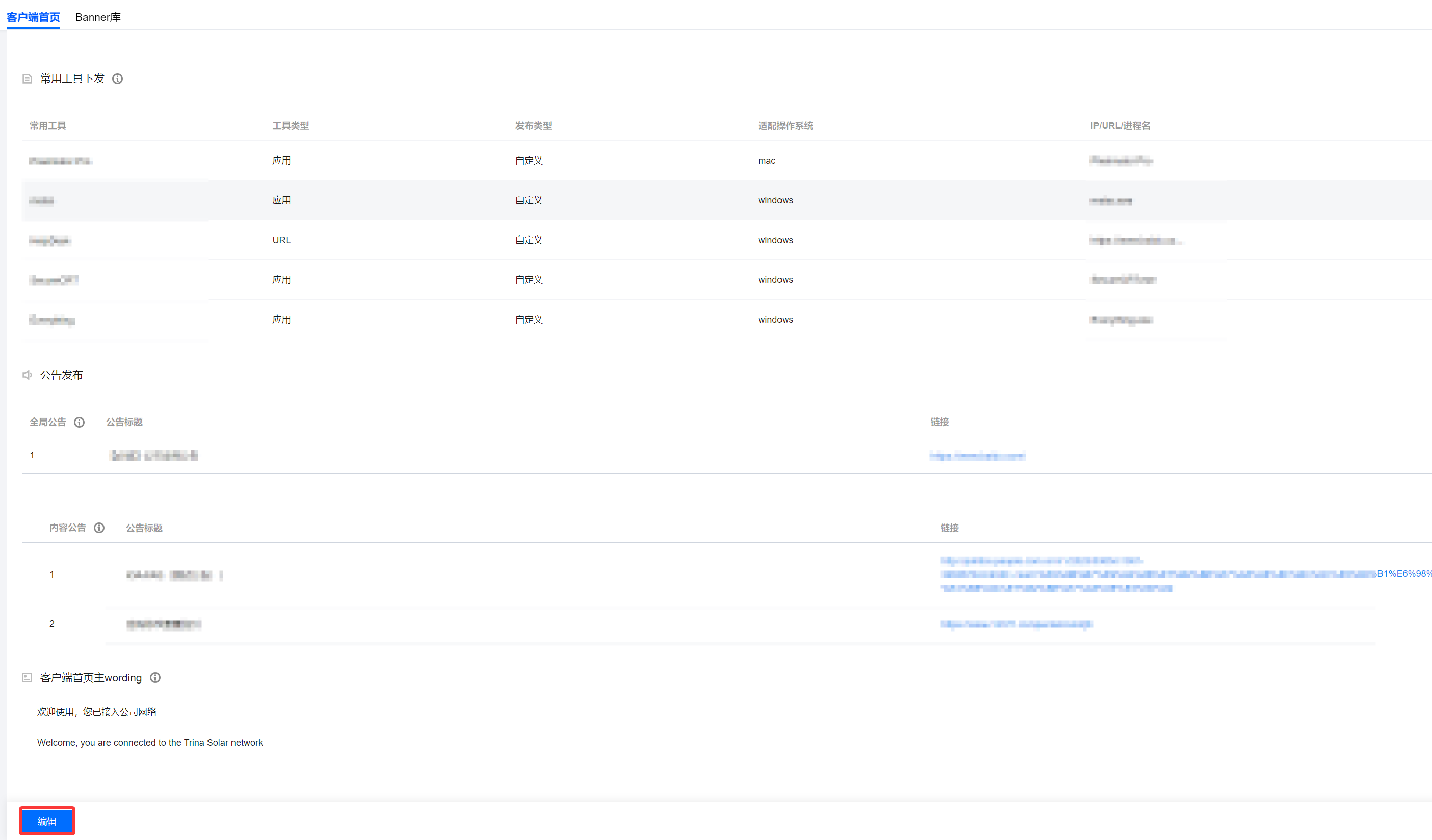
Task: Show info tooltip beside 常用工具下发
Action: click(x=118, y=78)
